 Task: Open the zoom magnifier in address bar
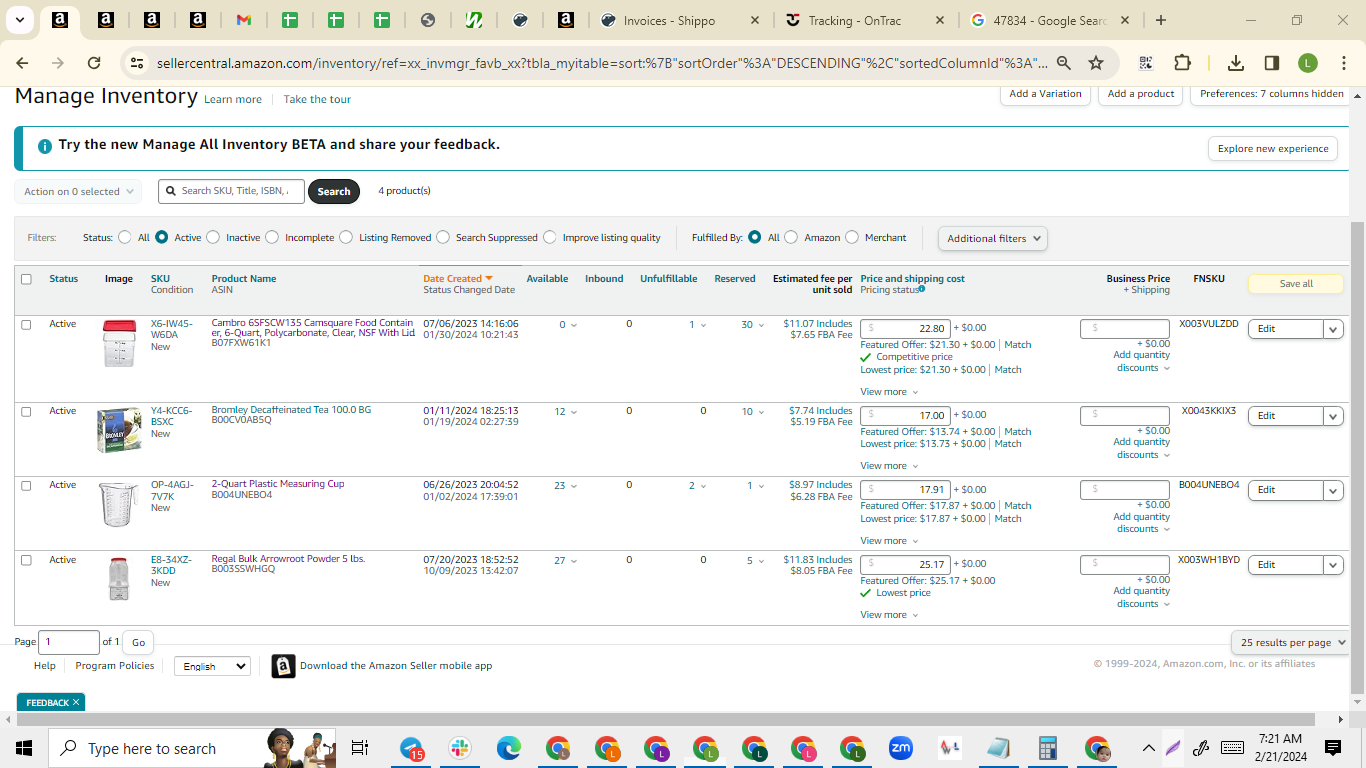1064,63
